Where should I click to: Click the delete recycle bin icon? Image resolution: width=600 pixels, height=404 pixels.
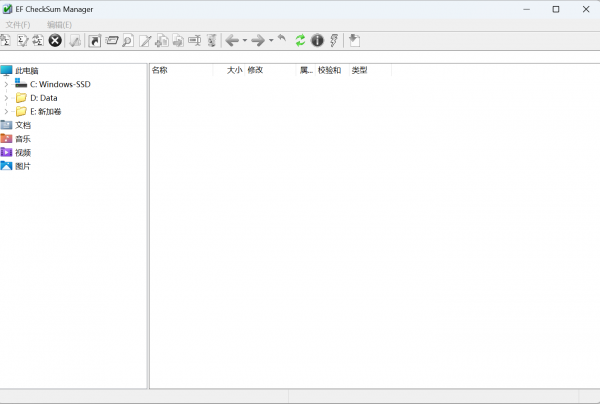(212, 41)
